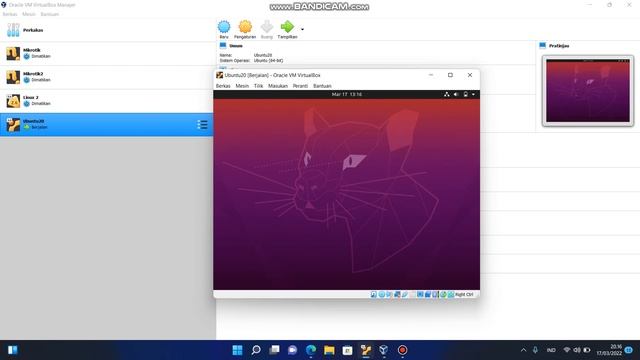The width and height of the screenshot is (640, 360).
Task: Click the Umum section header
Action: point(236,46)
